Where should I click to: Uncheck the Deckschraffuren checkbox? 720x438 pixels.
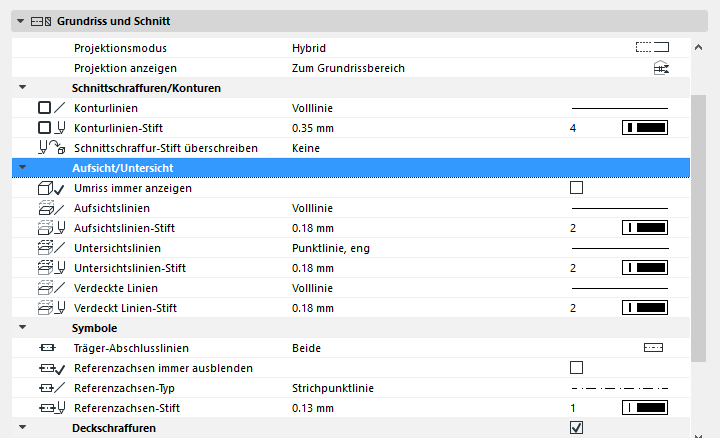576,428
